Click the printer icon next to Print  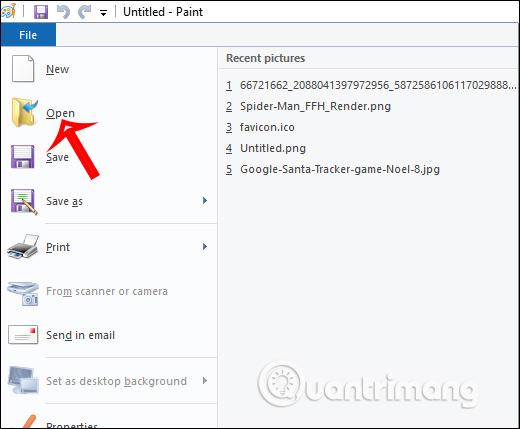point(23,247)
